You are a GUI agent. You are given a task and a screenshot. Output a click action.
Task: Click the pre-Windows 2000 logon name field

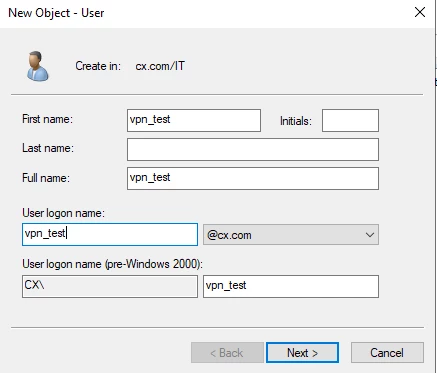point(291,286)
